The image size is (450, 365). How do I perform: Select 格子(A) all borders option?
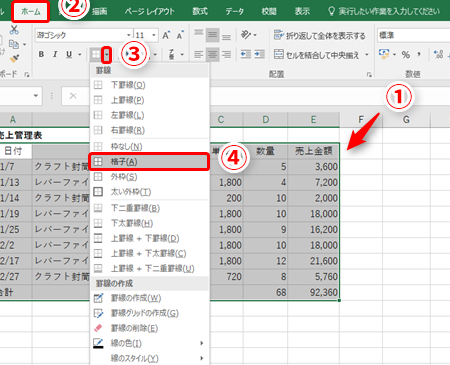pos(149,162)
